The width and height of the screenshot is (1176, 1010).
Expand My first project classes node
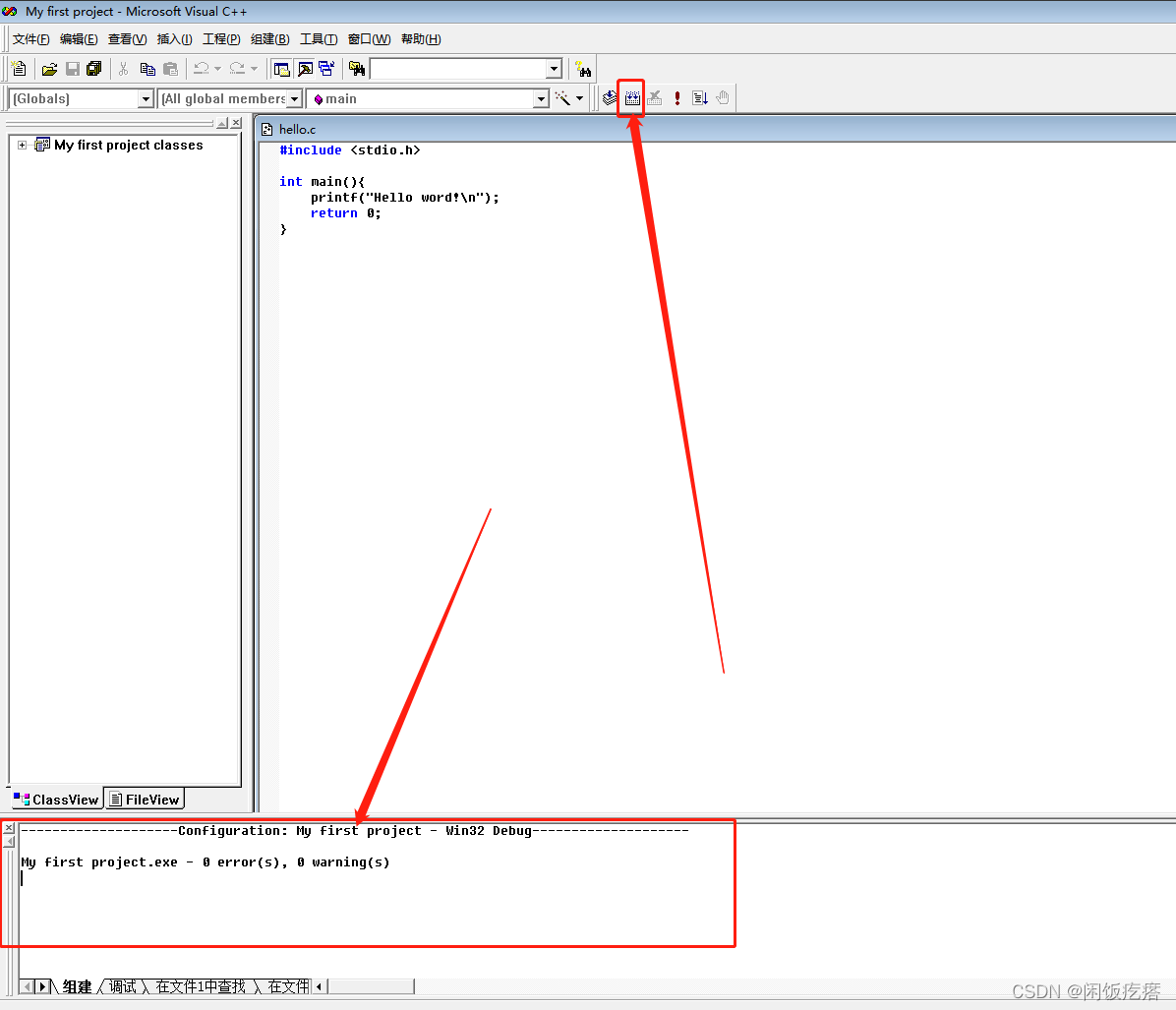tap(23, 145)
